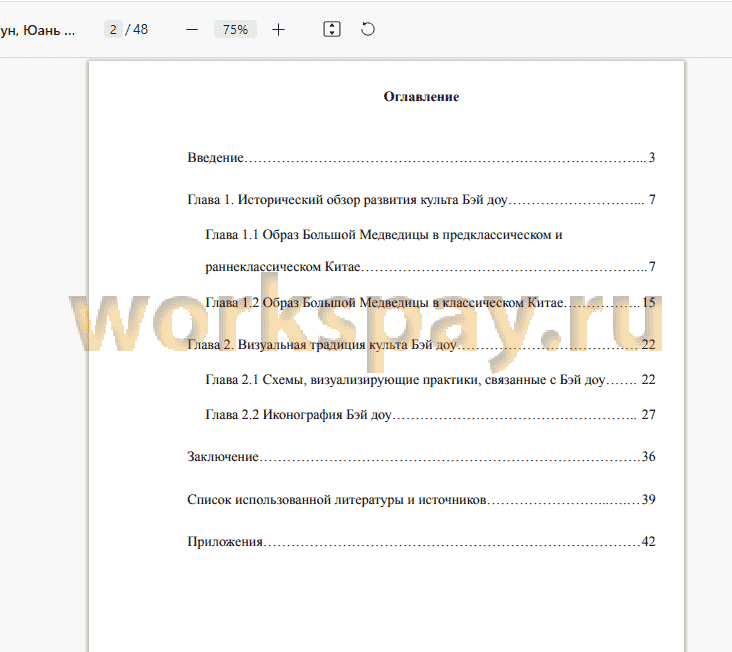Click the truncated document title in the toolbar
Viewport: 732px width, 652px height.
[37, 30]
